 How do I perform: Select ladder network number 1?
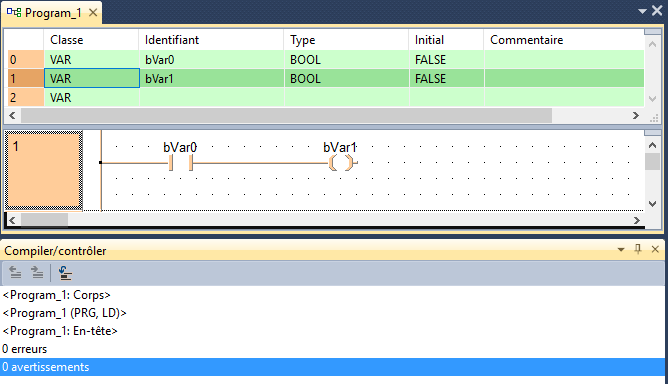[x=43, y=170]
